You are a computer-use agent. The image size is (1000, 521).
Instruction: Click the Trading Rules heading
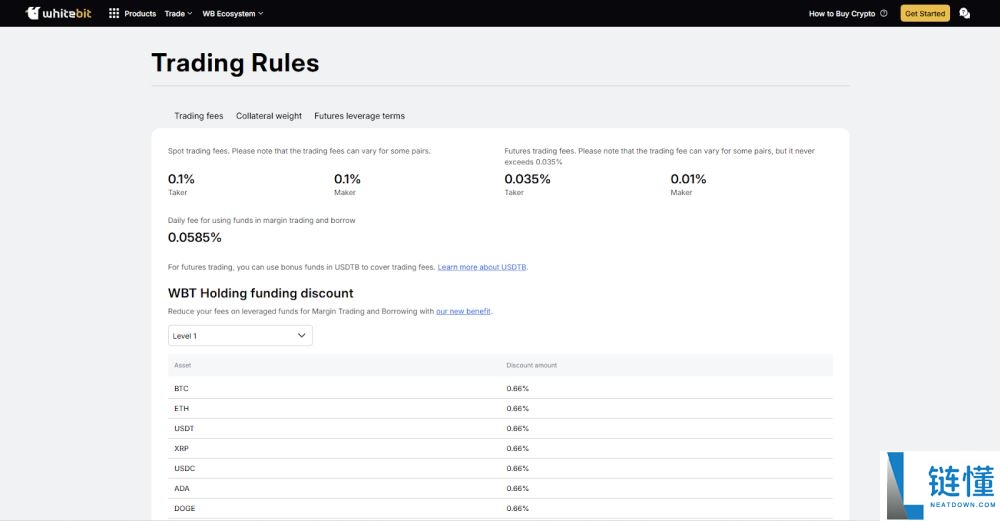[235, 63]
